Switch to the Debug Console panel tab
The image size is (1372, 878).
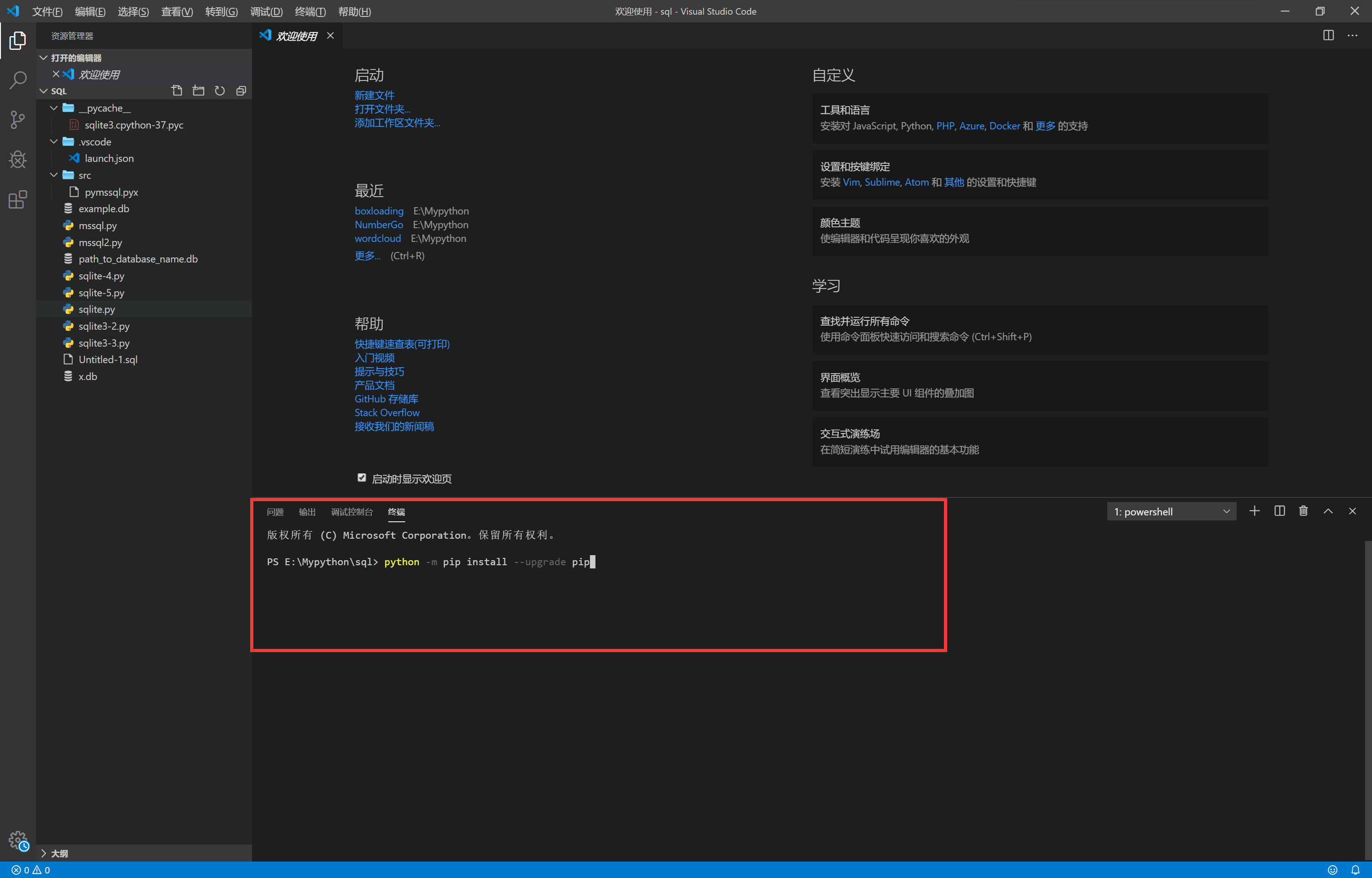coord(352,512)
